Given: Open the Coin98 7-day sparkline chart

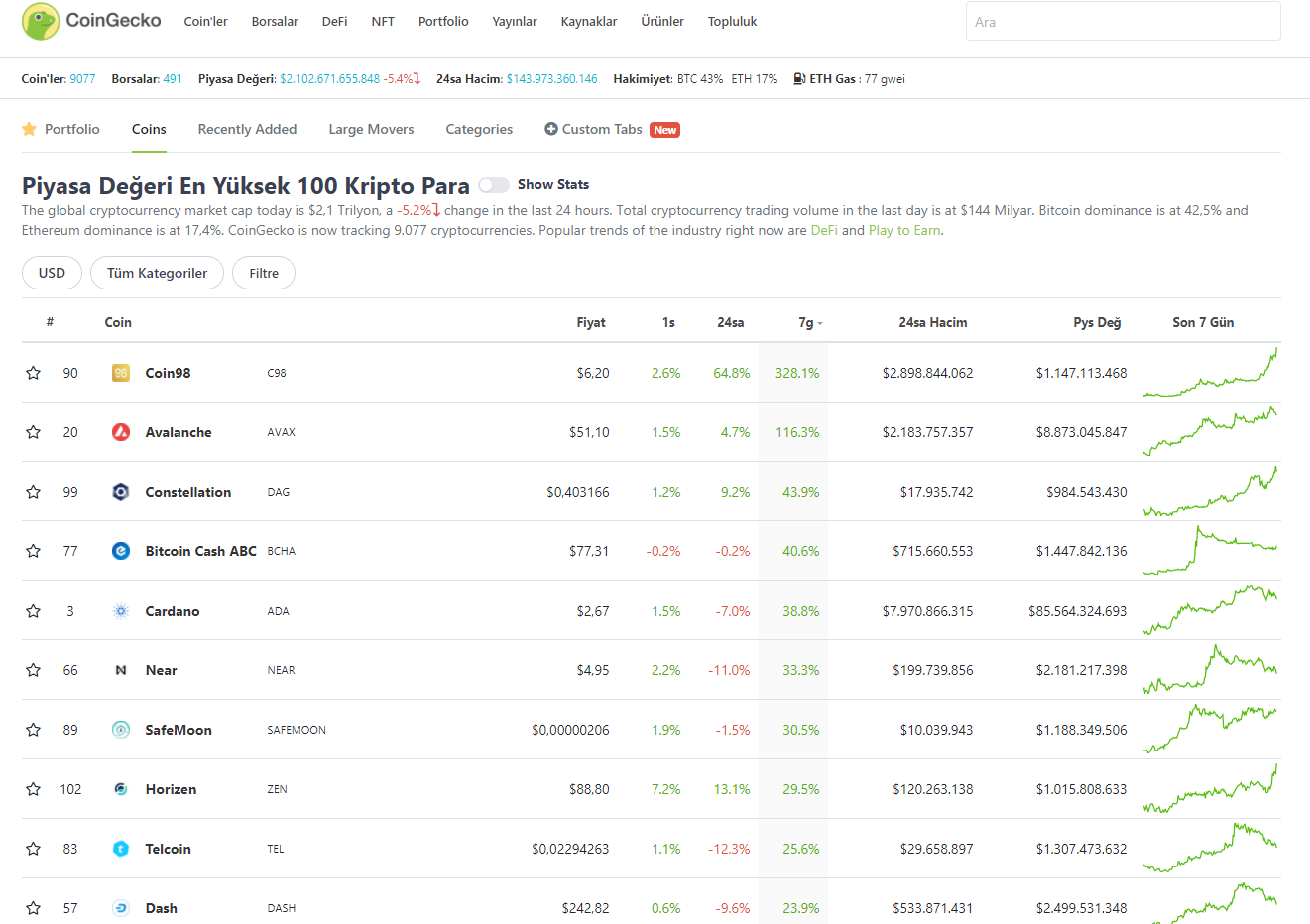Looking at the screenshot, I should tap(1210, 373).
